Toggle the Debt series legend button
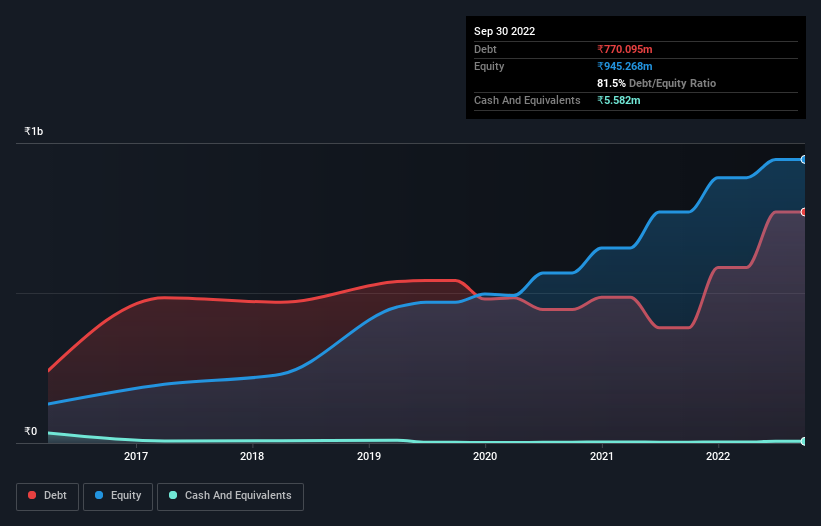821x526 pixels. (48, 496)
